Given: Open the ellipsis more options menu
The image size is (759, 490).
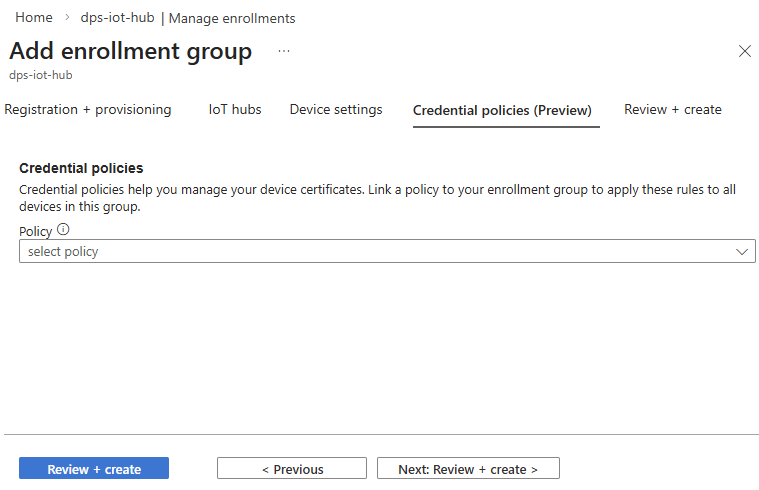Looking at the screenshot, I should click(284, 51).
